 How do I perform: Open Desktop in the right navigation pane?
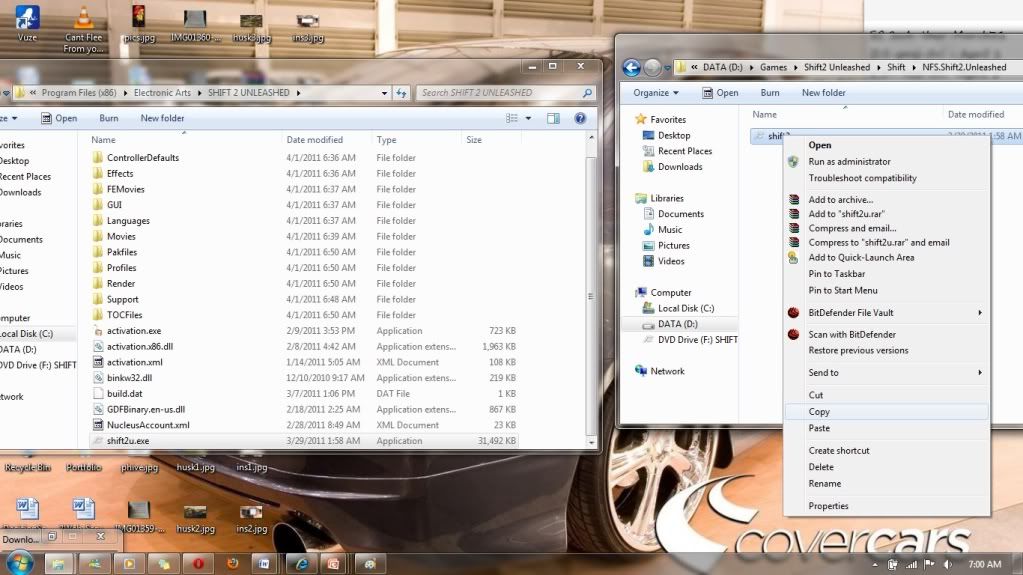(667, 135)
